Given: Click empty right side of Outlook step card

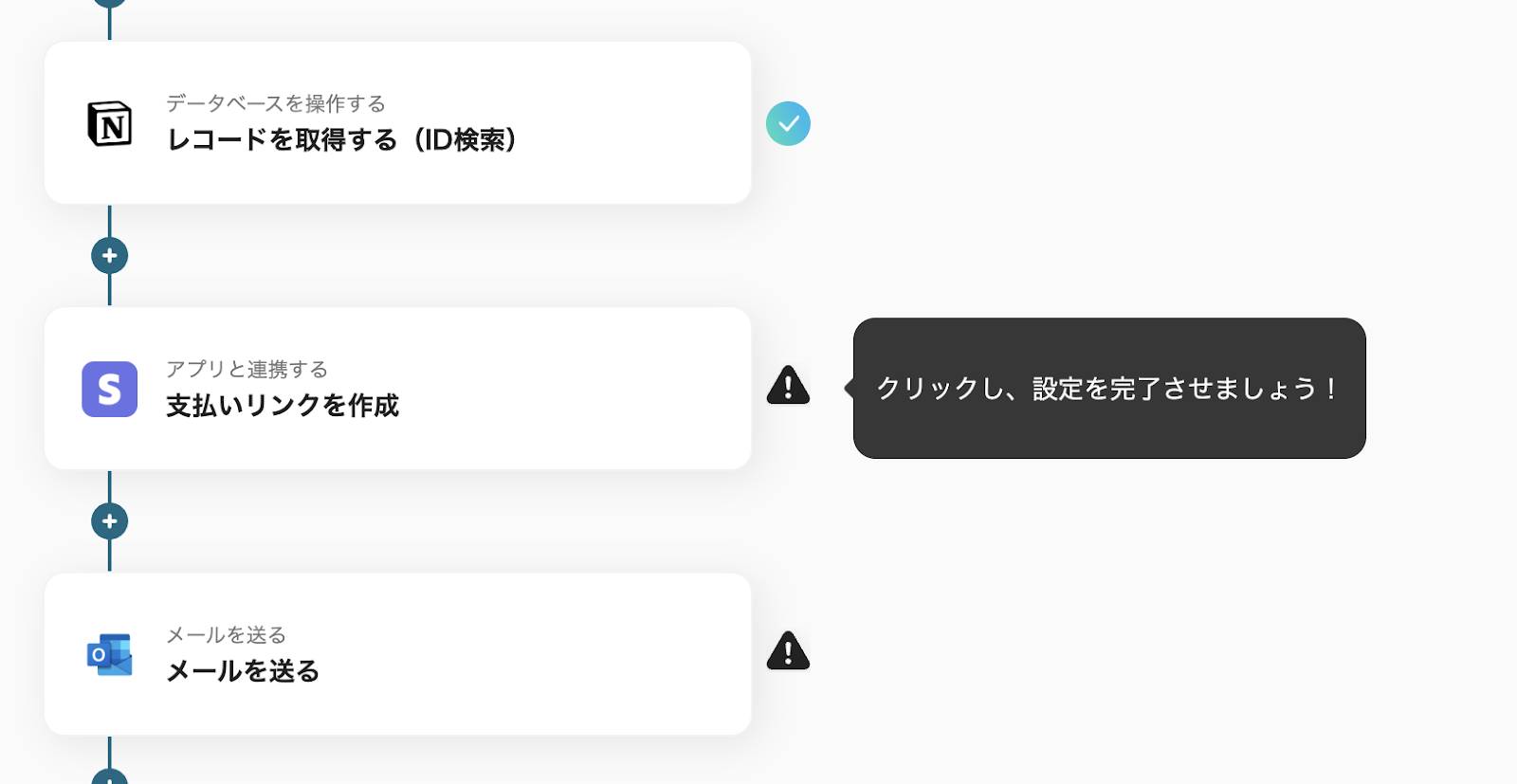Looking at the screenshot, I should coord(616,654).
